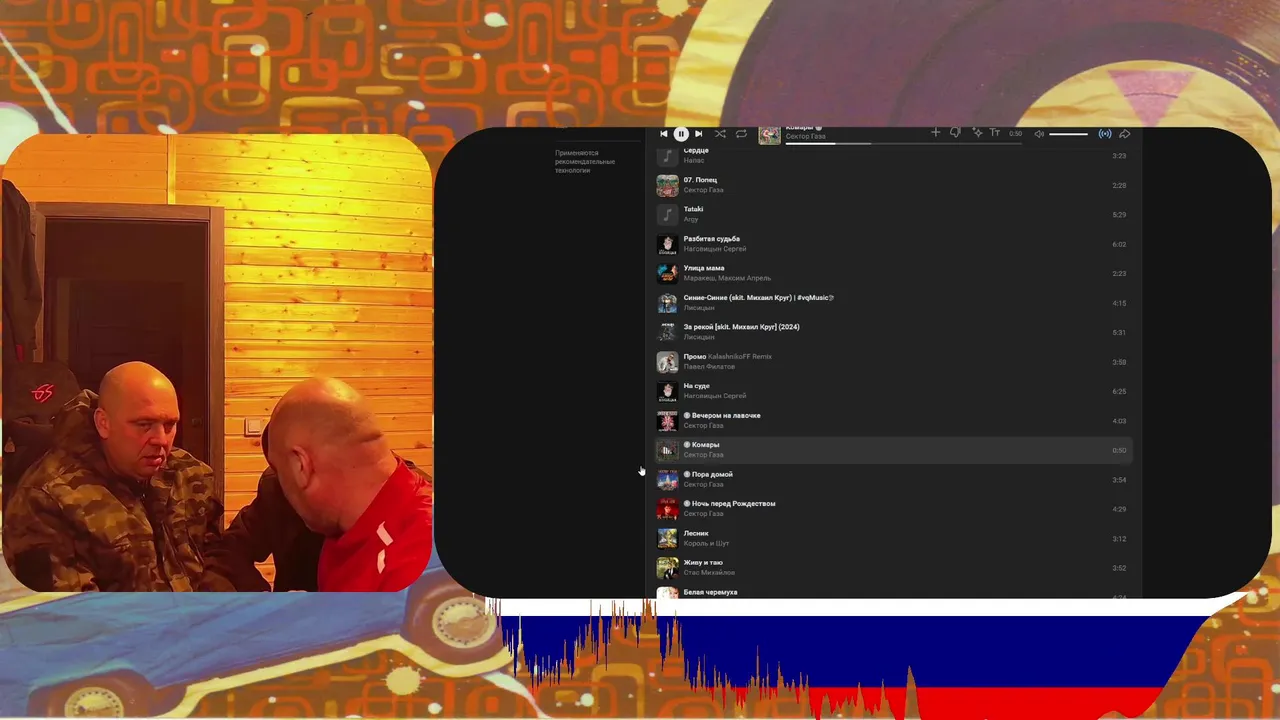This screenshot has height=720, width=1280.
Task: Open artist Павел Филатов
Action: pos(709,367)
